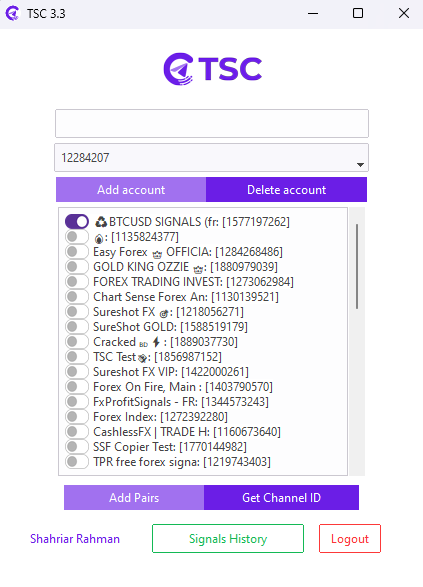Click the TSC app icon in title bar
Viewport: 423px width, 587px height.
[x=12, y=13]
